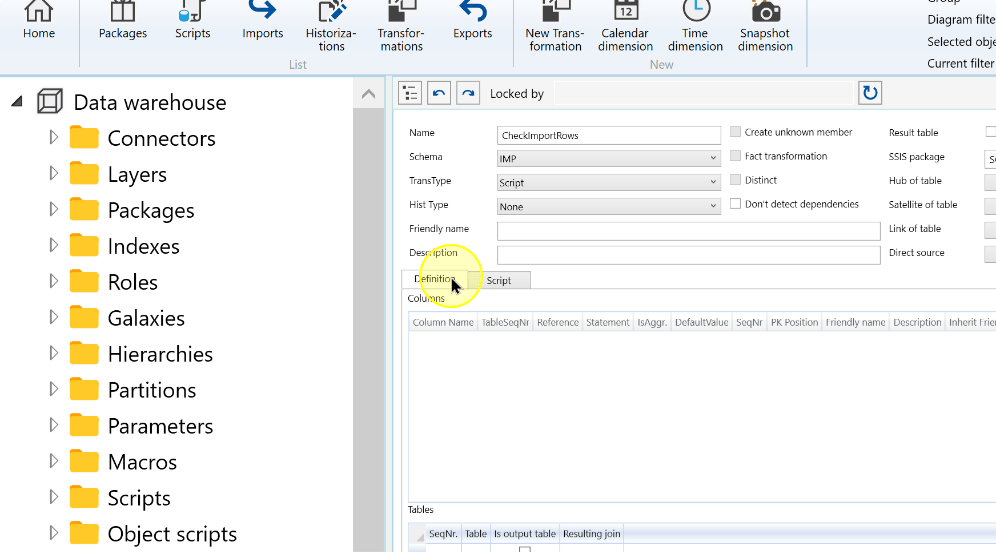This screenshot has height=552, width=996.
Task: Switch to the Definition tab
Action: pyautogui.click(x=435, y=279)
